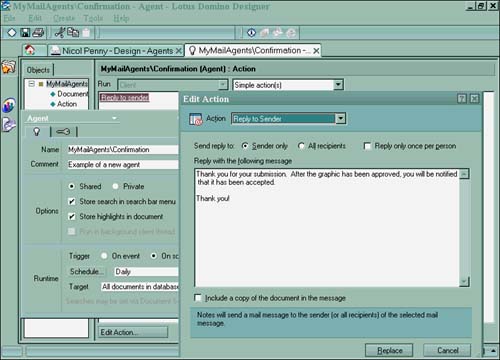The height and width of the screenshot is (360, 500).
Task: Click the Save icon in the toolbar
Action: 25,33
